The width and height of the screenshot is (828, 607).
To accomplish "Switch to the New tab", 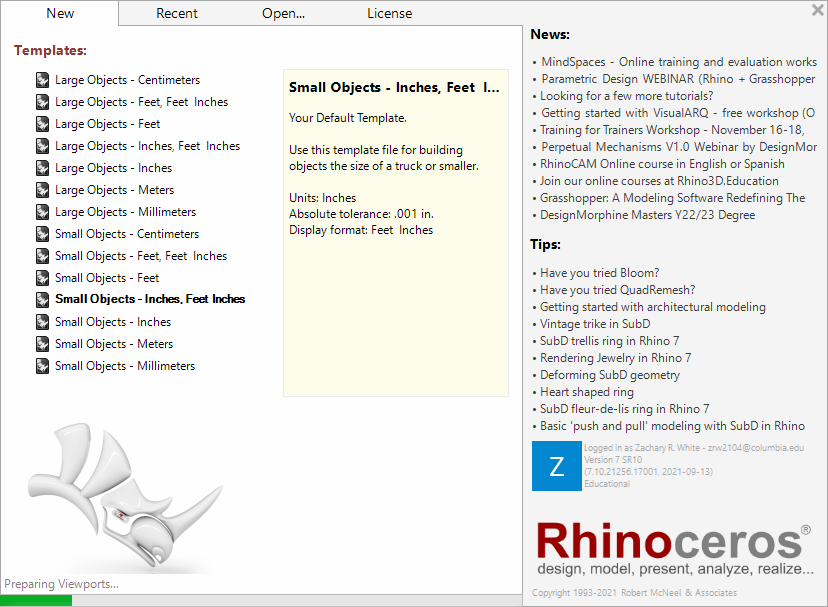I will click(60, 13).
